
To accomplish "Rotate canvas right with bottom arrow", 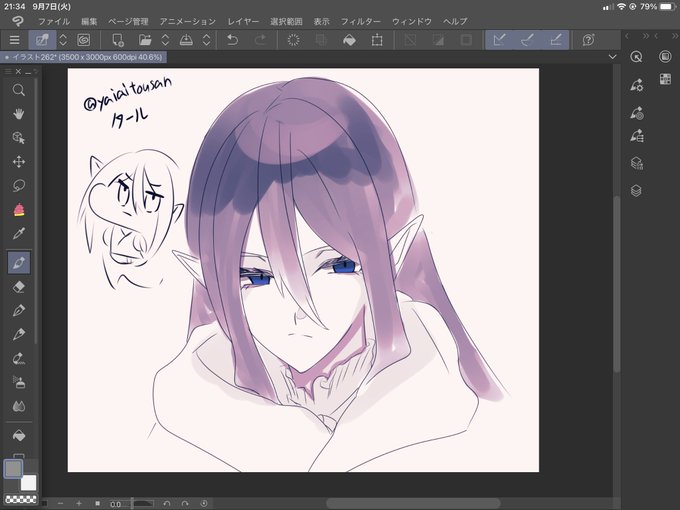I will [185, 503].
